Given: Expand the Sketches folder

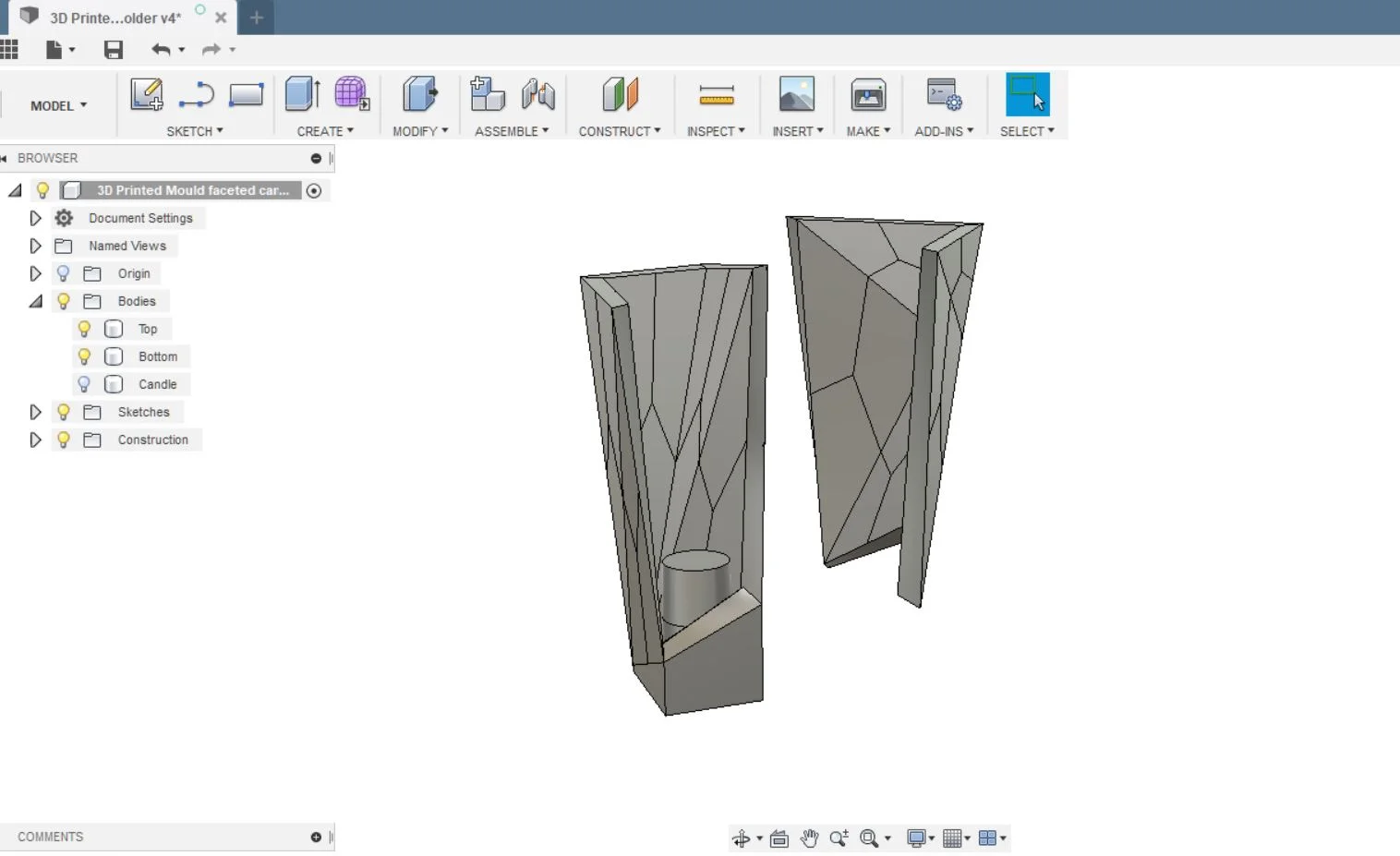Looking at the screenshot, I should [35, 412].
